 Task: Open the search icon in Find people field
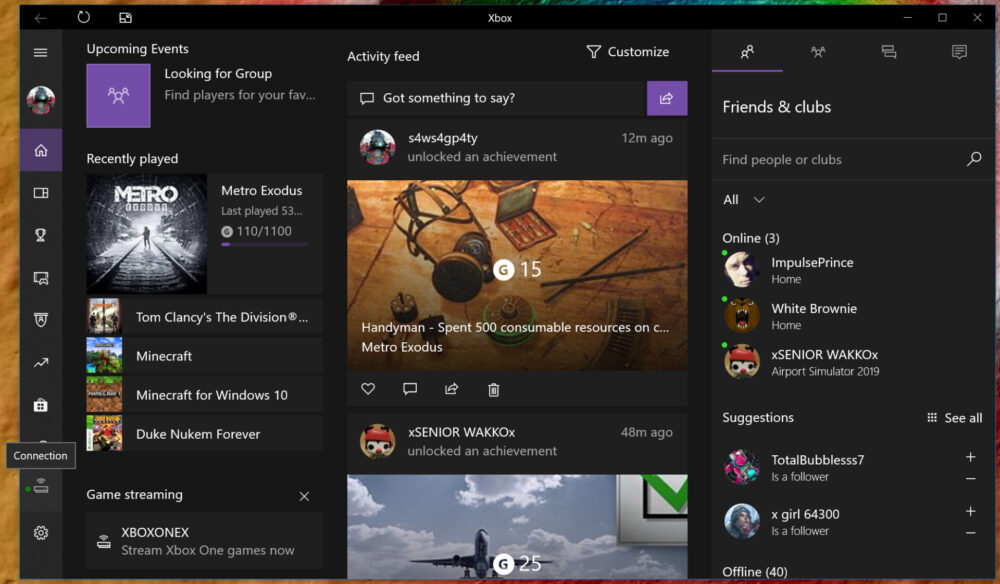(974, 158)
